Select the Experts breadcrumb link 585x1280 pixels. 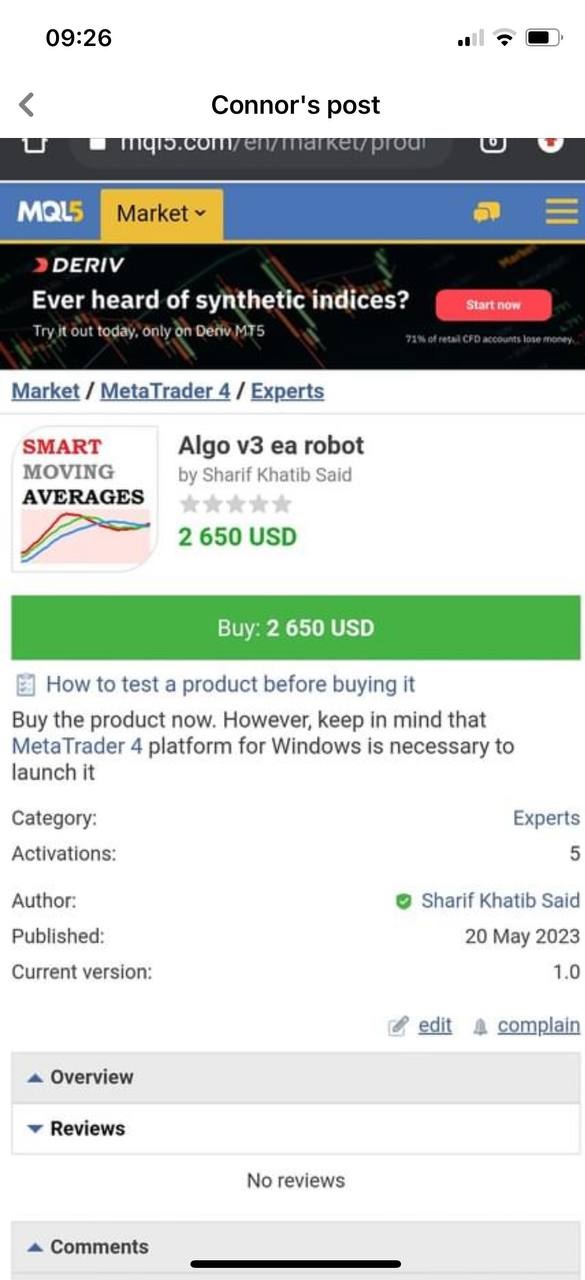click(x=288, y=391)
